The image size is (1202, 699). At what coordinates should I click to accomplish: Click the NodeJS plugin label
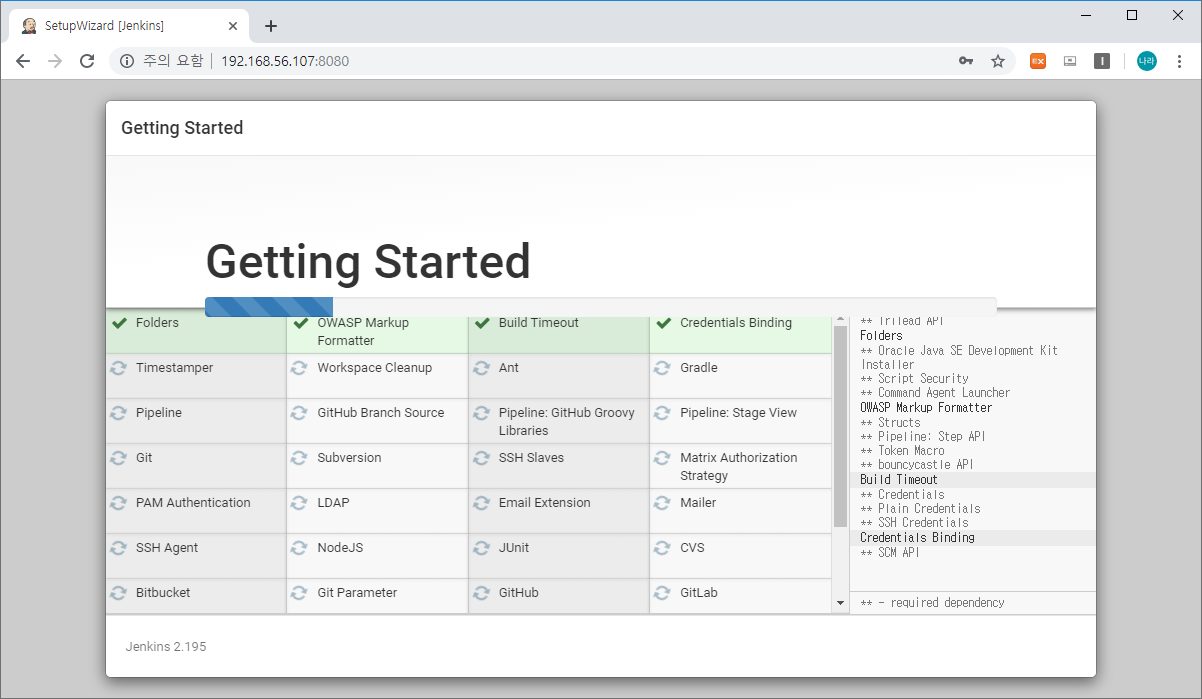click(340, 548)
